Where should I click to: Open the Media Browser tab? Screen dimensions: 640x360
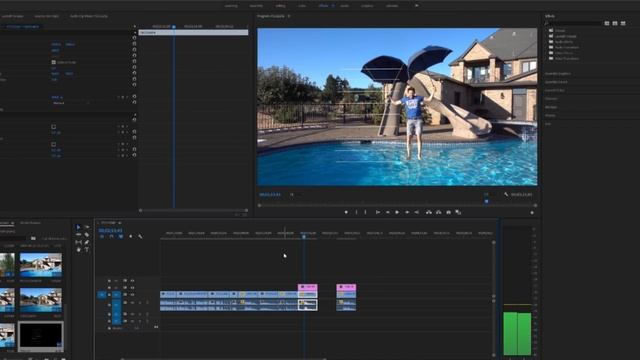click(x=31, y=223)
